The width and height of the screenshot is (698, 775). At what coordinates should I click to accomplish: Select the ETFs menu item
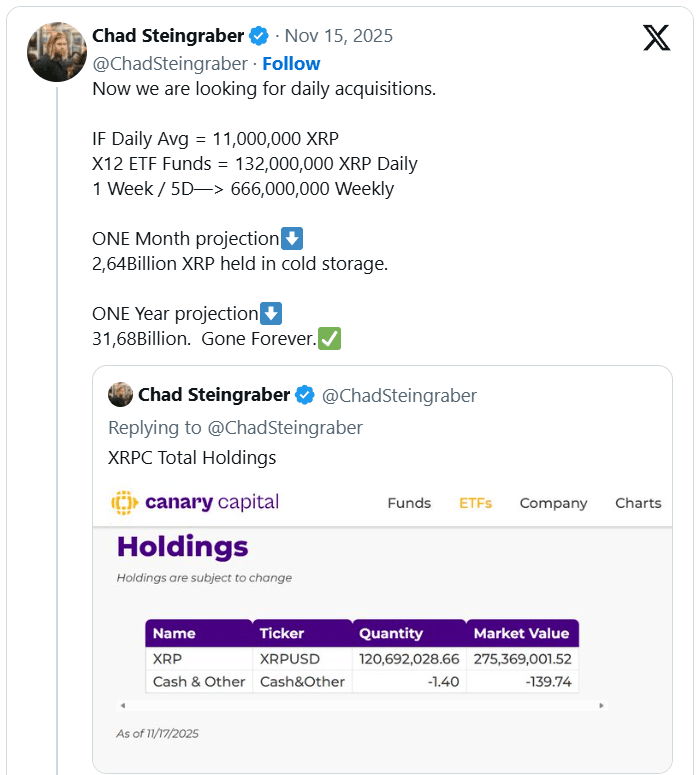tap(475, 503)
